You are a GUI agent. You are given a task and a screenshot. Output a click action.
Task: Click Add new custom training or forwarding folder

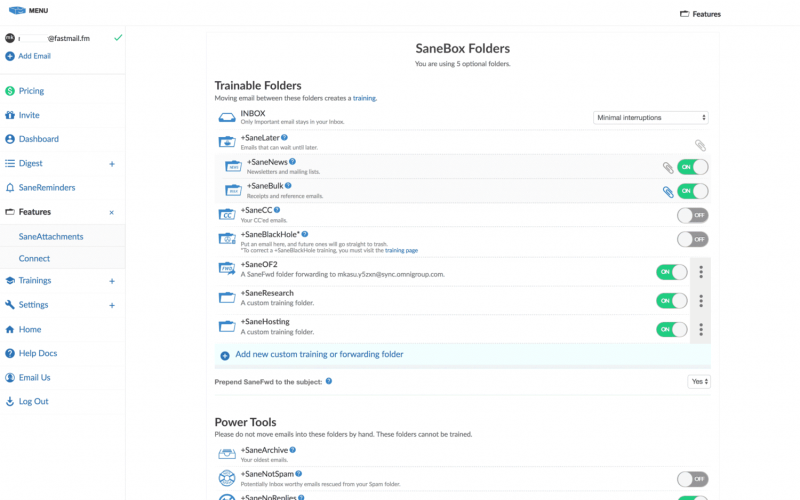click(x=319, y=354)
